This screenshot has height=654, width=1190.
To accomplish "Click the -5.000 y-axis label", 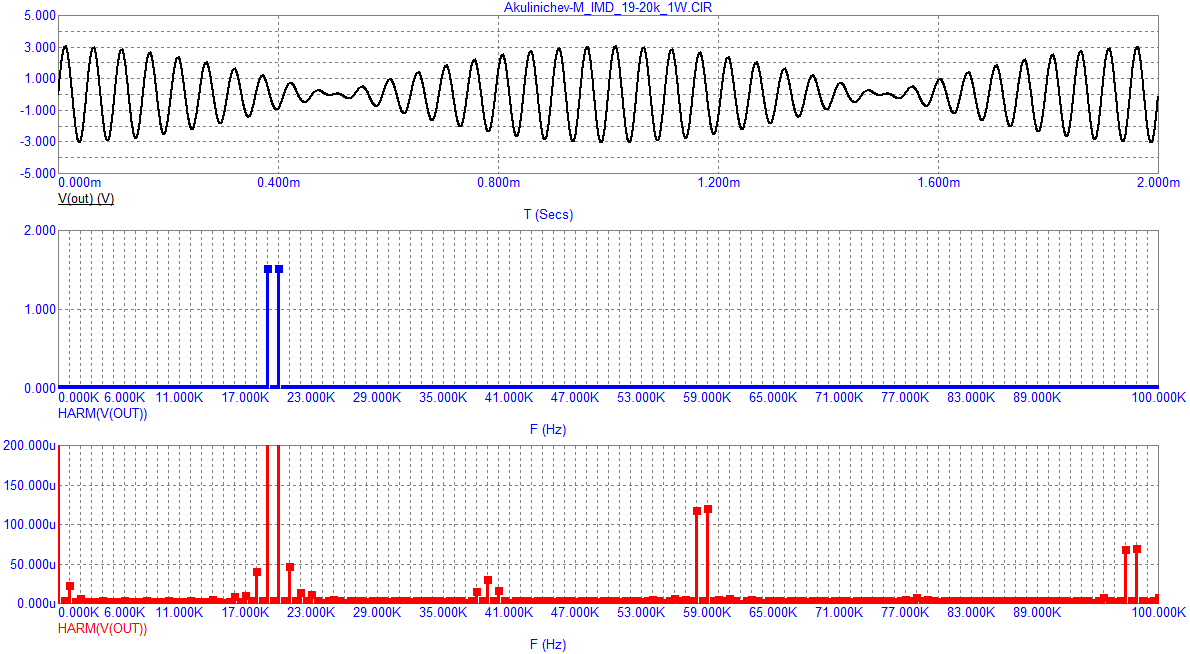I will [x=37, y=173].
